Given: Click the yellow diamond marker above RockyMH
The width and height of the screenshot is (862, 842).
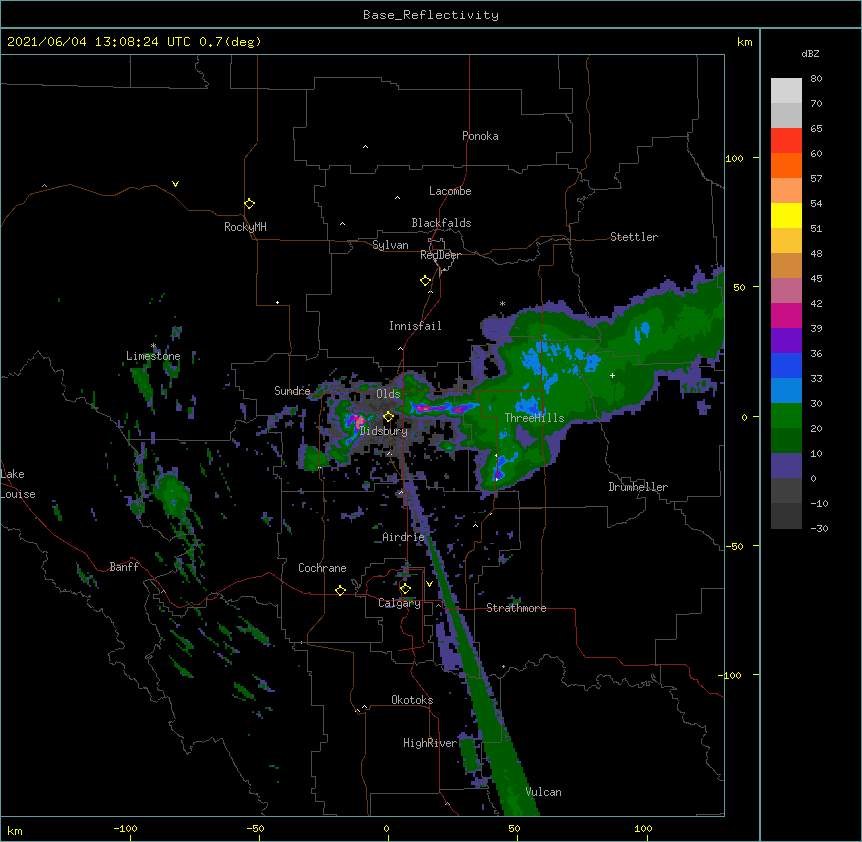Looking at the screenshot, I should (x=250, y=204).
